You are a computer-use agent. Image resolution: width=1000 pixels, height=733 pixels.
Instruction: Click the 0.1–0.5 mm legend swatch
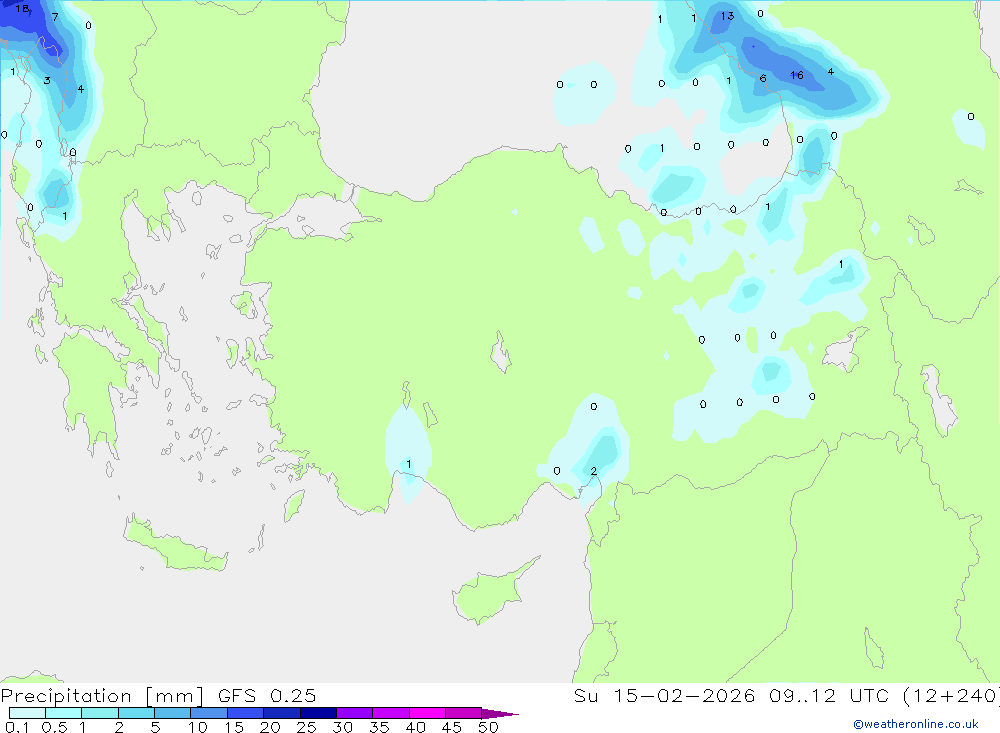(x=27, y=713)
